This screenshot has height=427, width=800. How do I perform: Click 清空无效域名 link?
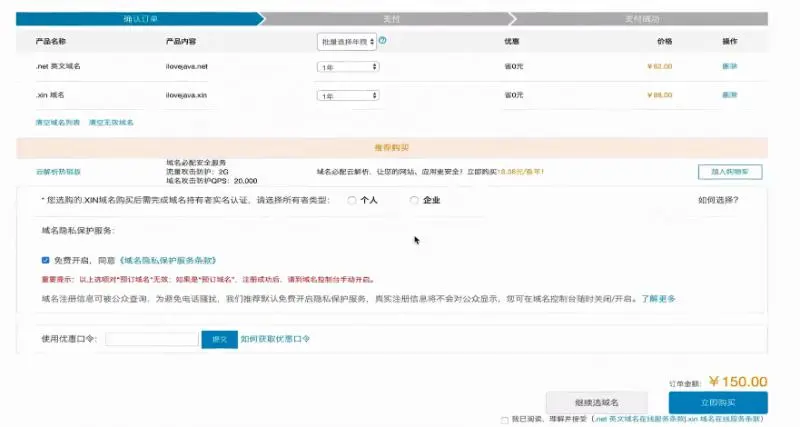111,122
